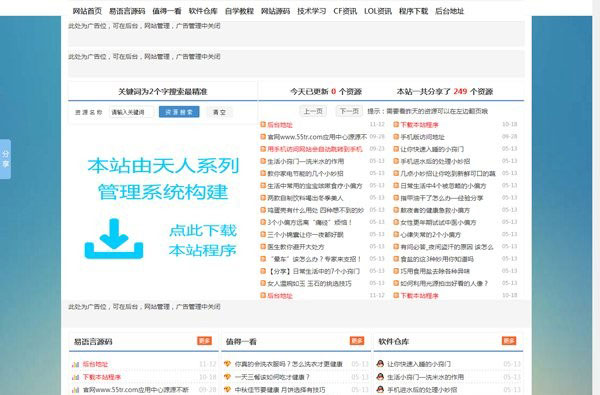Go to LOL资讯 in the navigation
600x395 pixels.
(x=378, y=11)
